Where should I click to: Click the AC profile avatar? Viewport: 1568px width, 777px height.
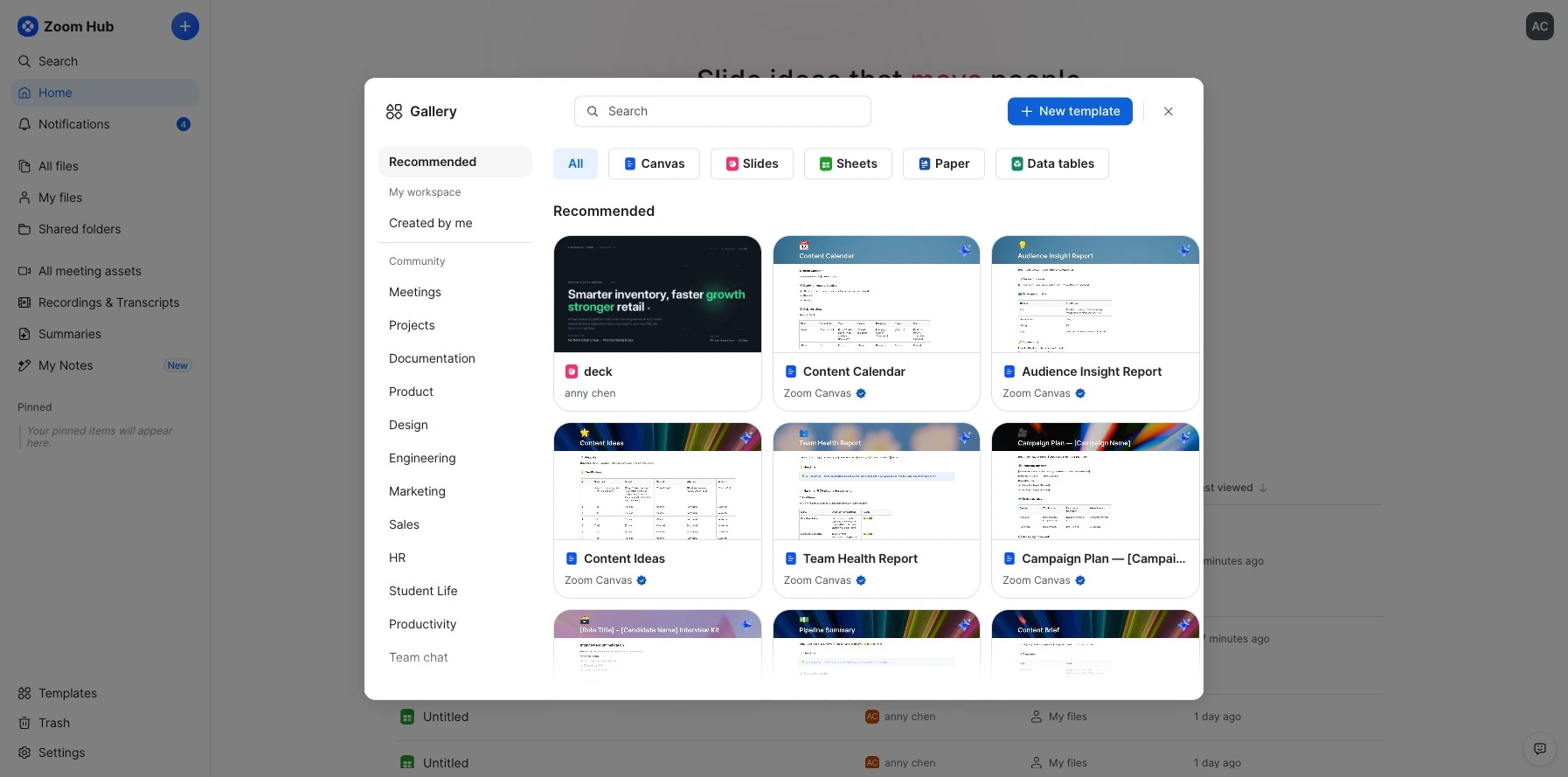pos(1539,26)
